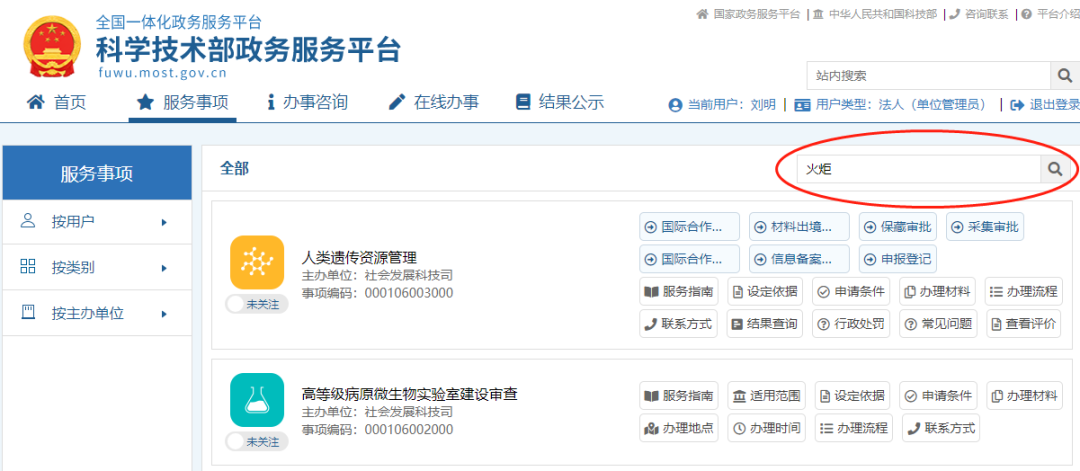Click the 适用范围 button
Viewport: 1080px width, 471px height.
pos(767,396)
